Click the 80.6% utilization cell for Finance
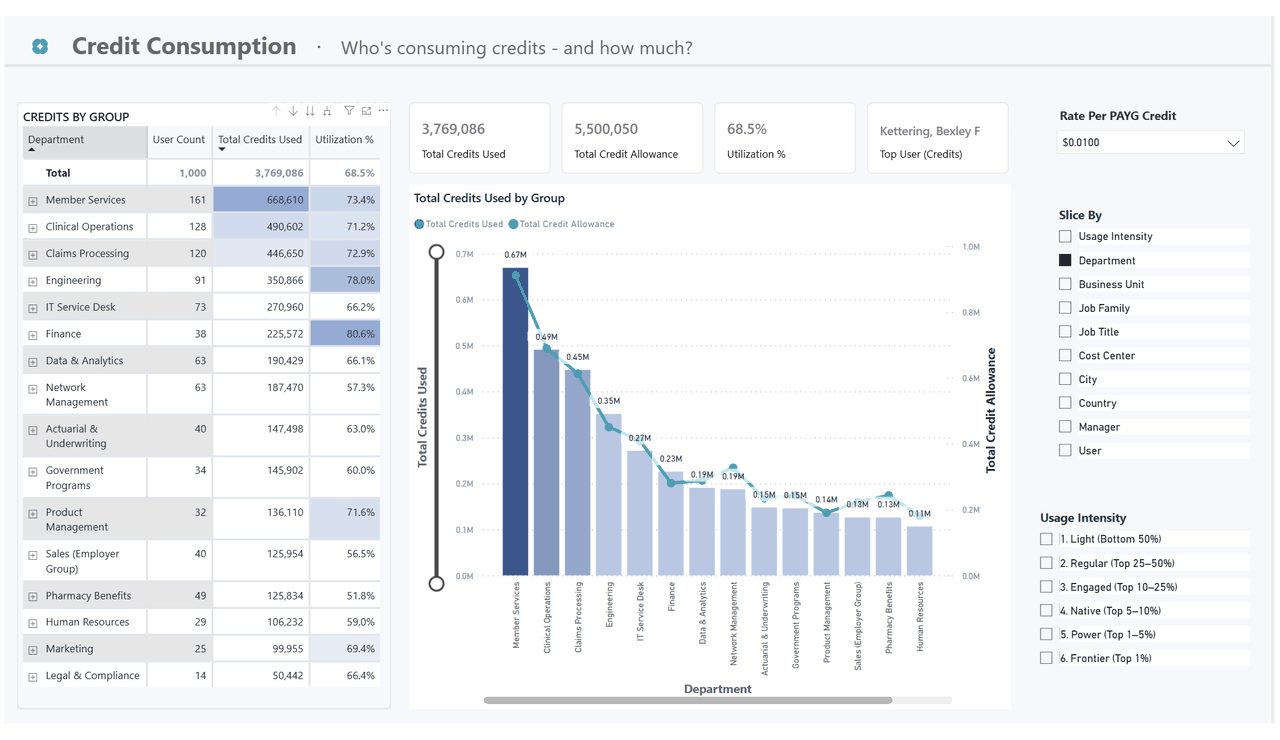This screenshot has width=1280, height=740. tap(345, 334)
